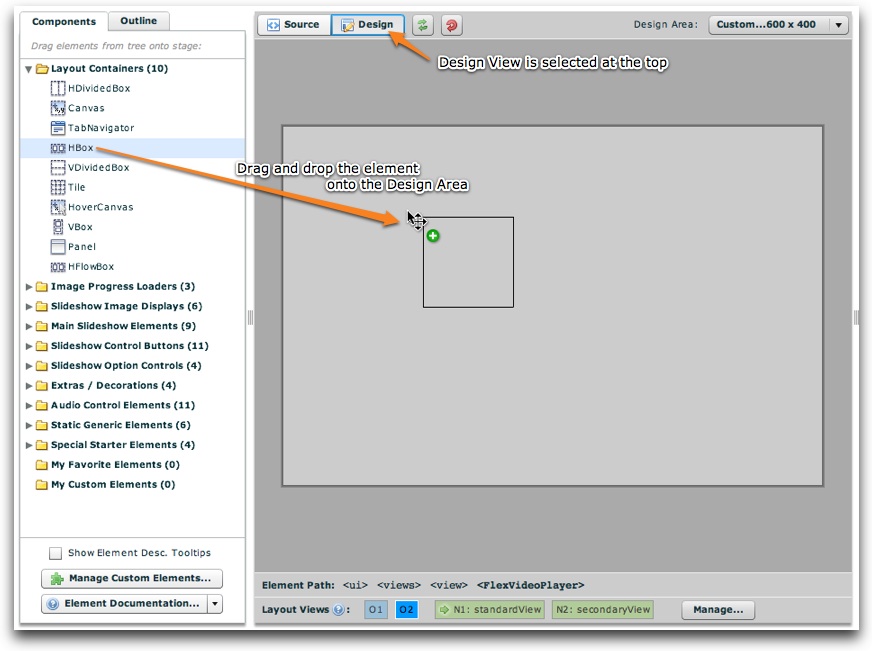Select the VDividedBox tree row label

coord(98,168)
